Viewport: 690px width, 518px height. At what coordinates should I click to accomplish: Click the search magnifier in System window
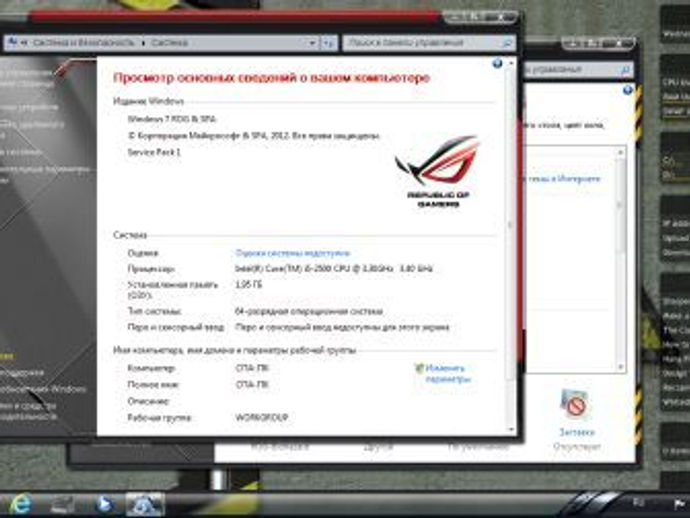507,43
